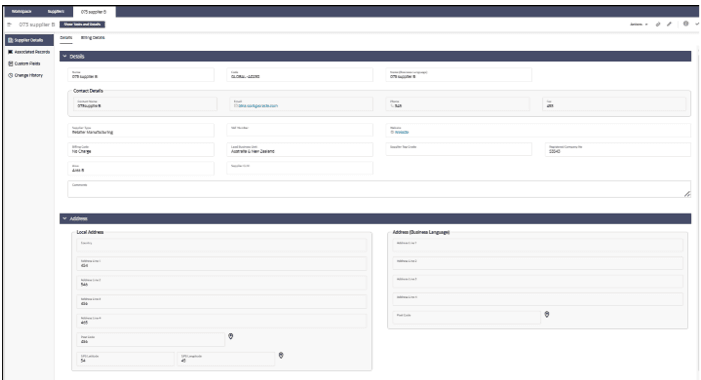Click the Code field showing GLOBAL value
The image size is (701, 380).
[300, 75]
